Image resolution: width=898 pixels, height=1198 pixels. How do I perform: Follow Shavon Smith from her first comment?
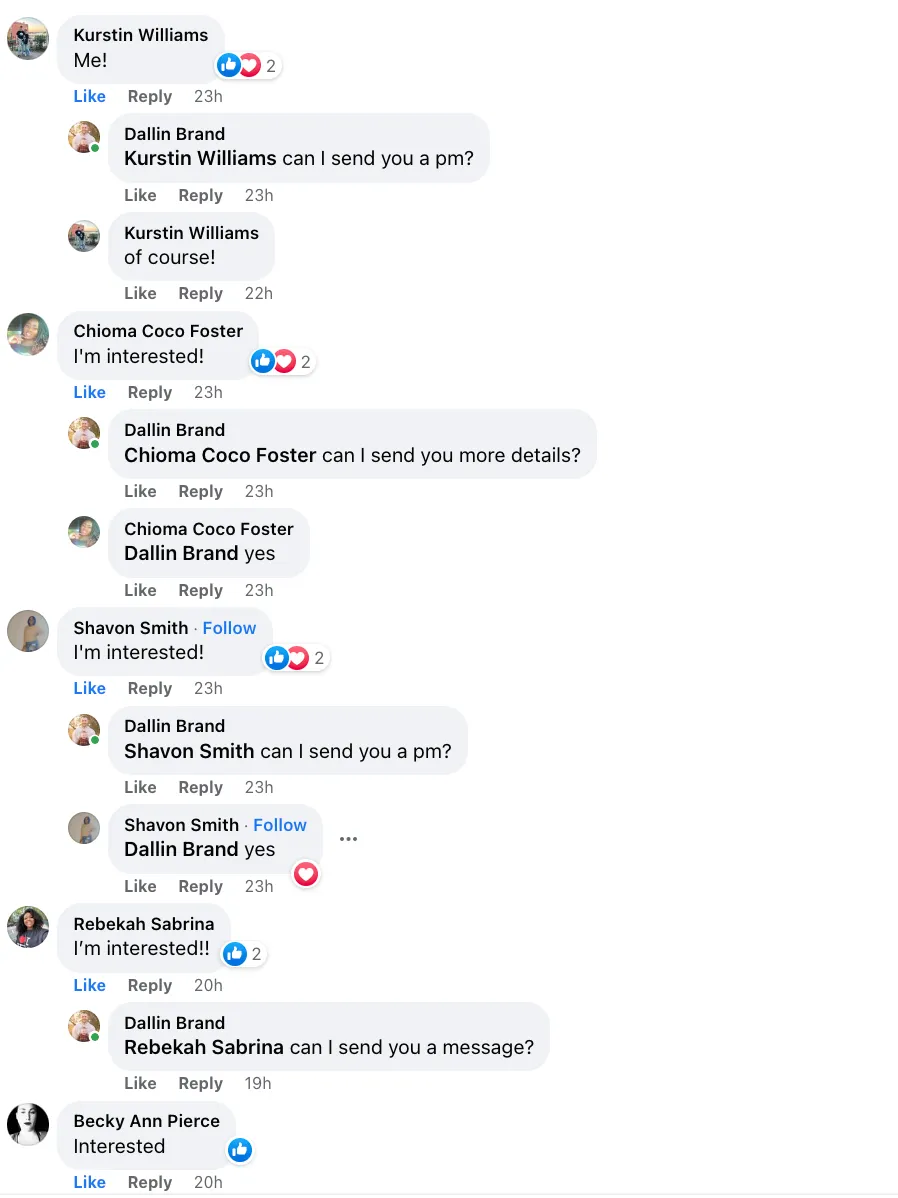229,628
